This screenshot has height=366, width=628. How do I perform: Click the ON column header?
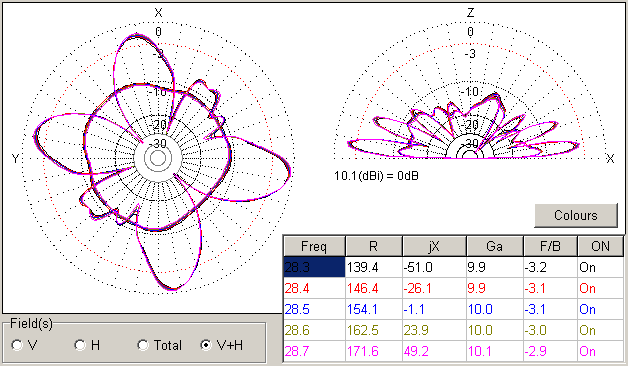[x=600, y=246]
